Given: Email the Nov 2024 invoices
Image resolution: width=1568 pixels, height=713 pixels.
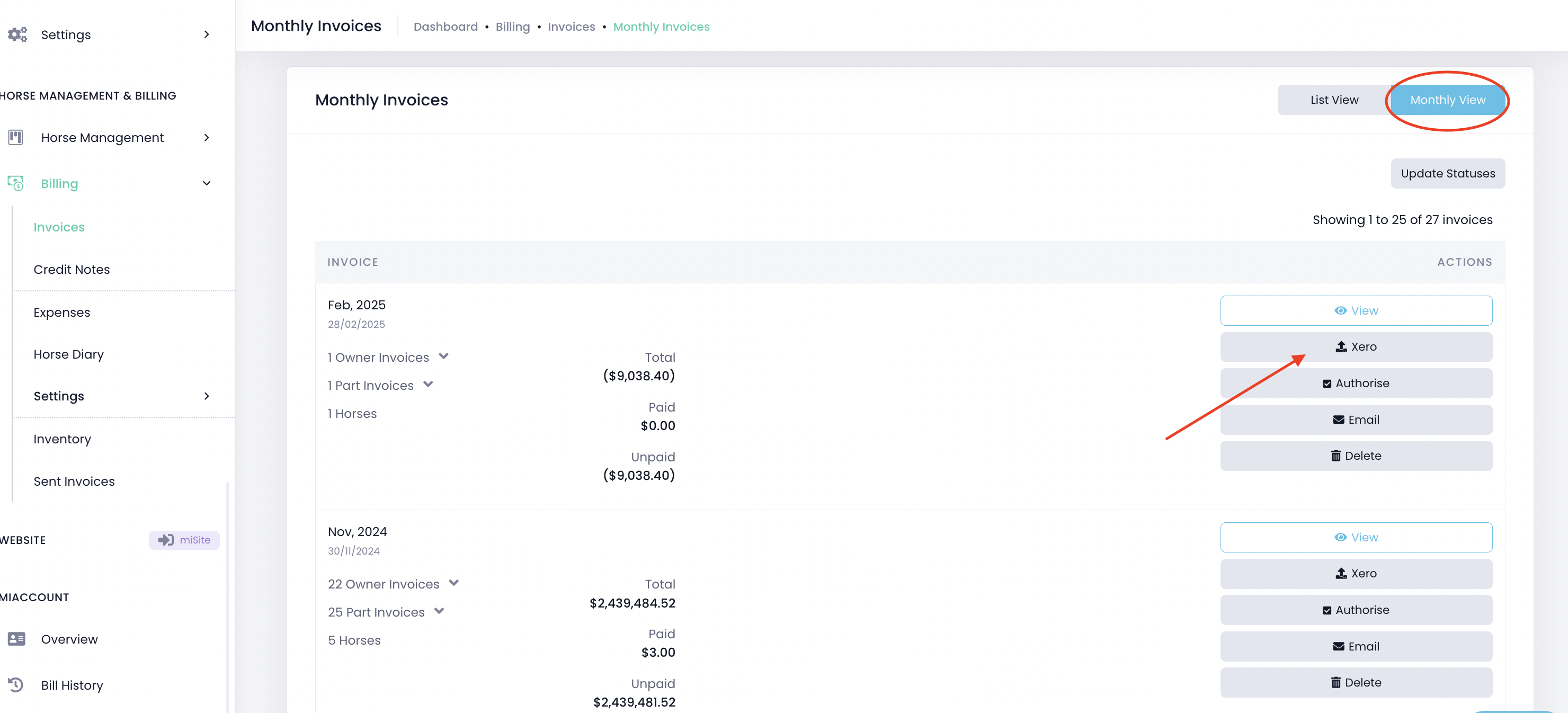Looking at the screenshot, I should 1356,646.
